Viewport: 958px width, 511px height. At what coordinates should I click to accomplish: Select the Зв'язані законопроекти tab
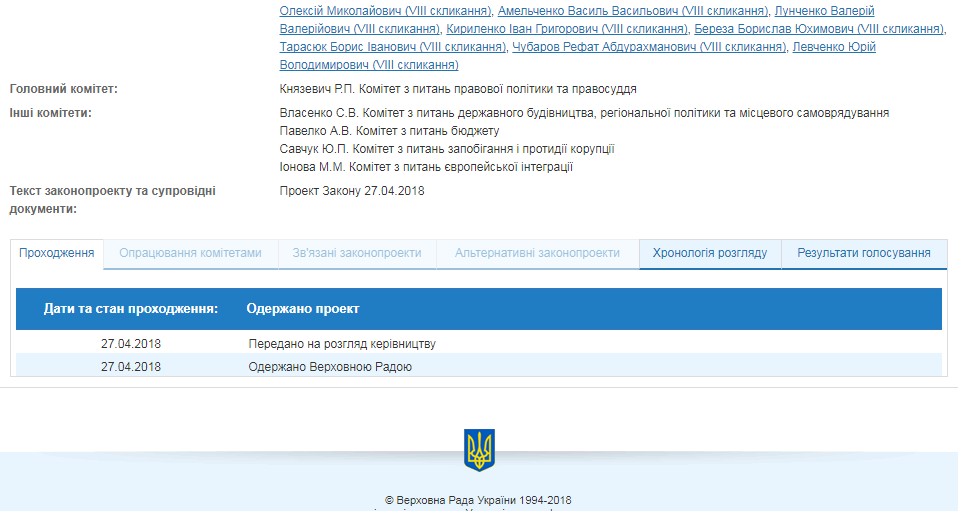pyautogui.click(x=357, y=253)
